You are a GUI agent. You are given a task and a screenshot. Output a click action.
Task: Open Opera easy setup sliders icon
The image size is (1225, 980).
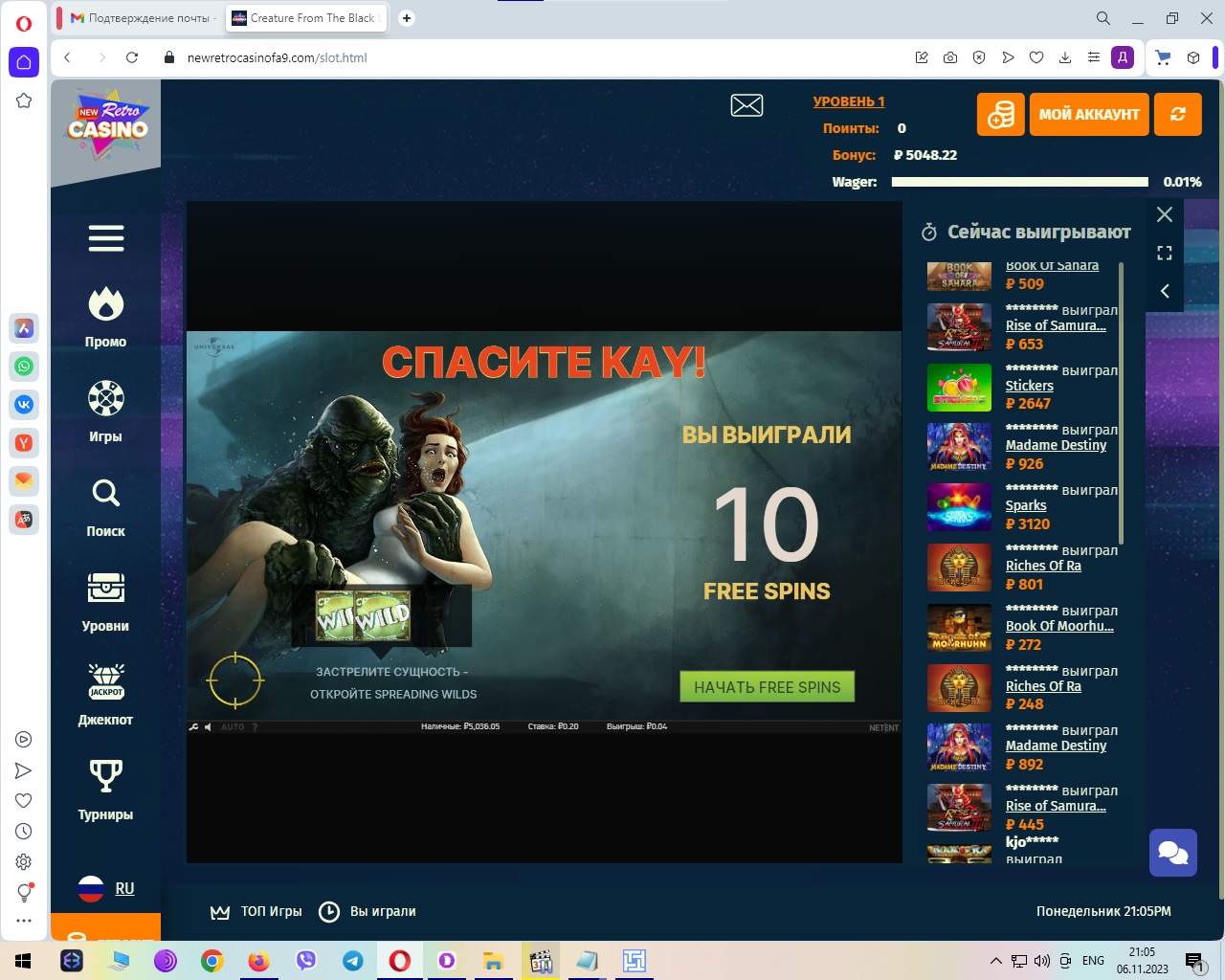tap(1094, 57)
